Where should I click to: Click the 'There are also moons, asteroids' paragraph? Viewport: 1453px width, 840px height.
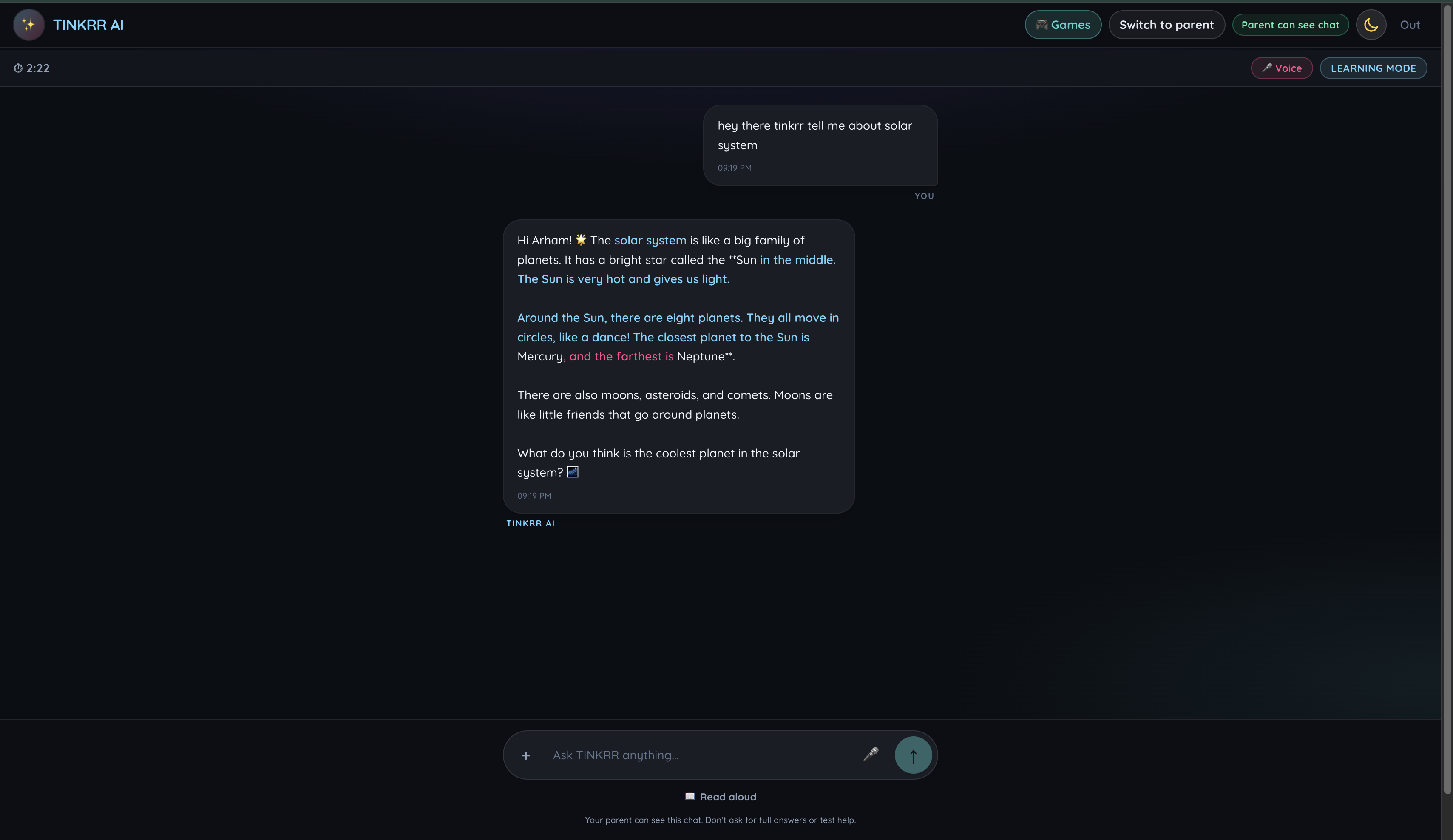675,405
